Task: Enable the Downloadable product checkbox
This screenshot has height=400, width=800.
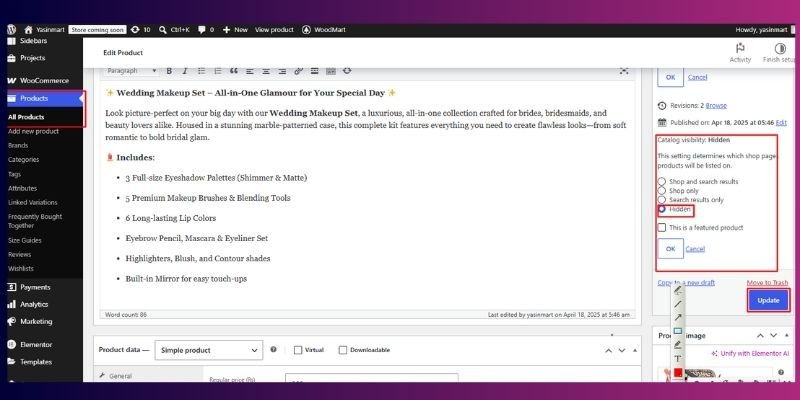Action: 343,350
